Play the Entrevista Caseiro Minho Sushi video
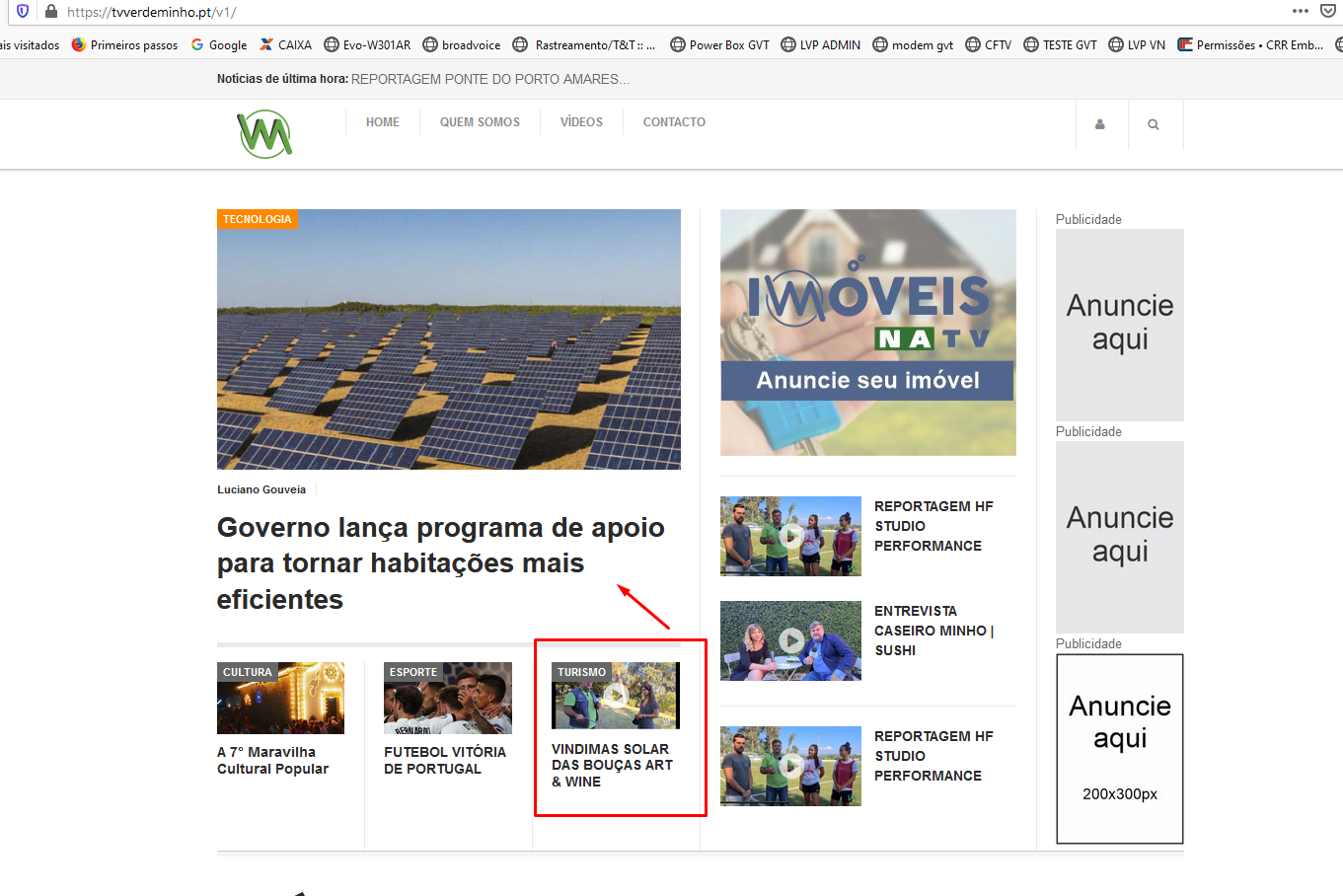 [x=790, y=640]
